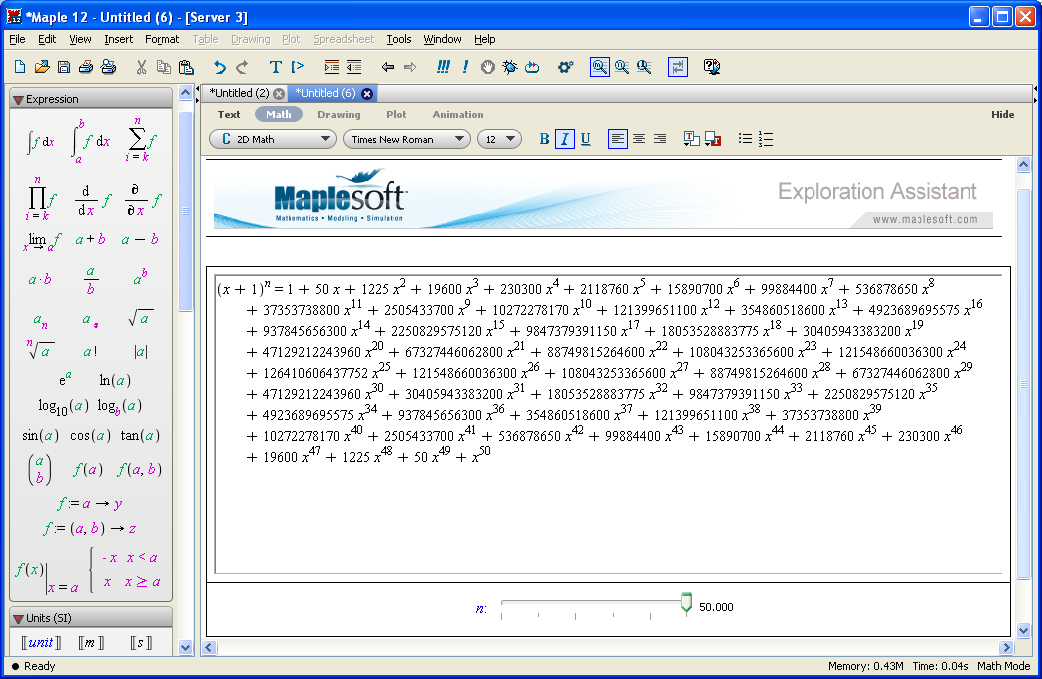This screenshot has width=1042, height=679.
Task: Insert plain text with the T icon
Action: tap(276, 67)
